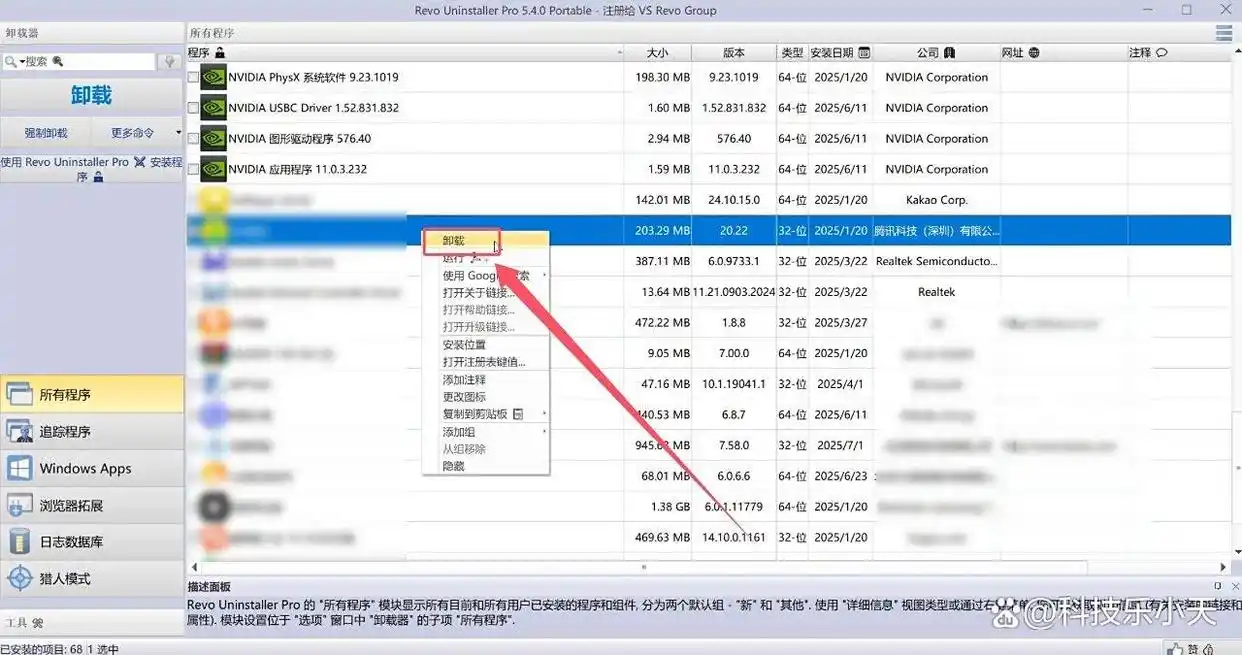The image size is (1242, 655).
Task: Open 日志数据库 module in the sidebar
Action: coord(92,542)
